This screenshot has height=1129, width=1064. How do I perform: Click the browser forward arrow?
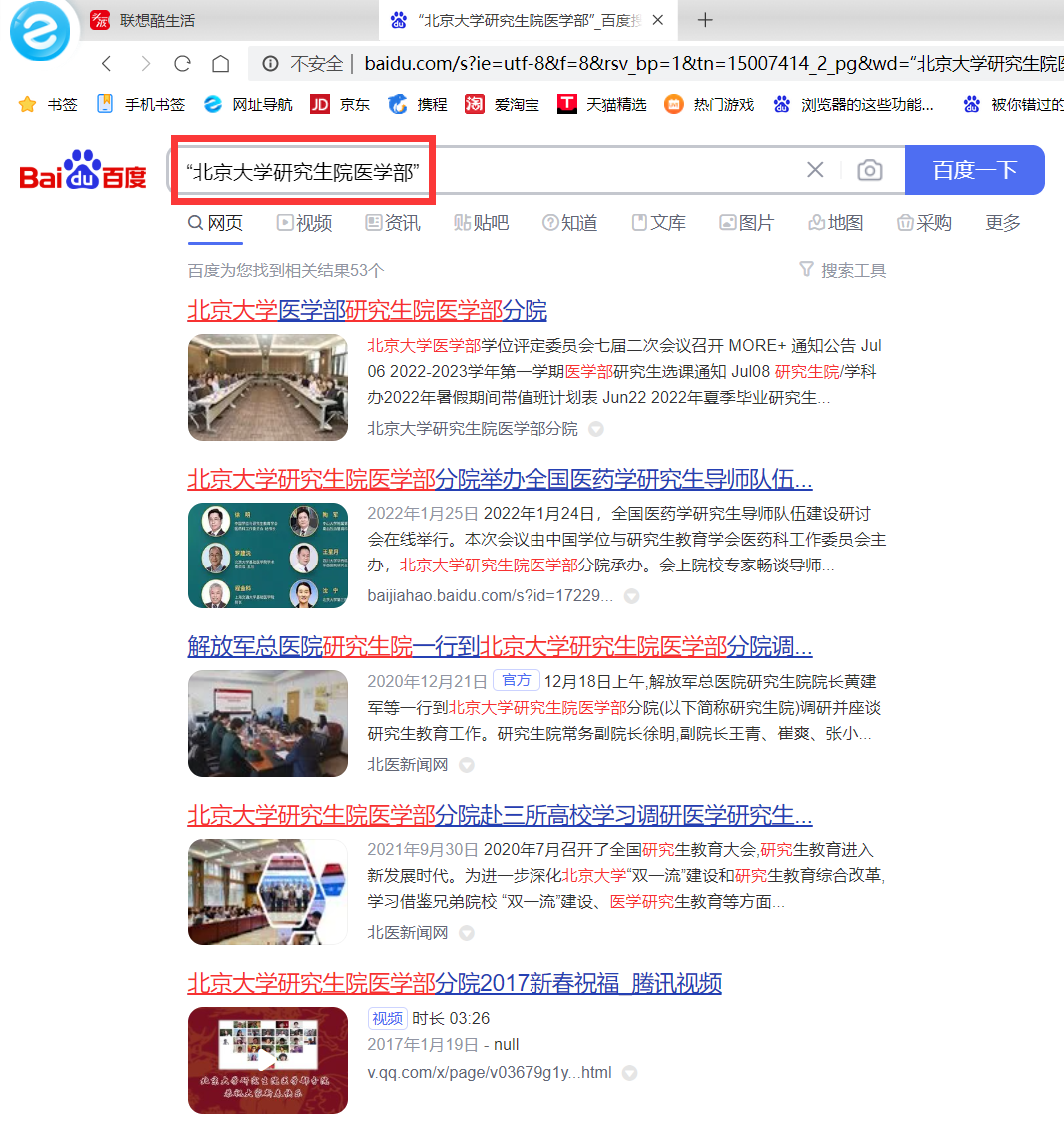pyautogui.click(x=146, y=64)
